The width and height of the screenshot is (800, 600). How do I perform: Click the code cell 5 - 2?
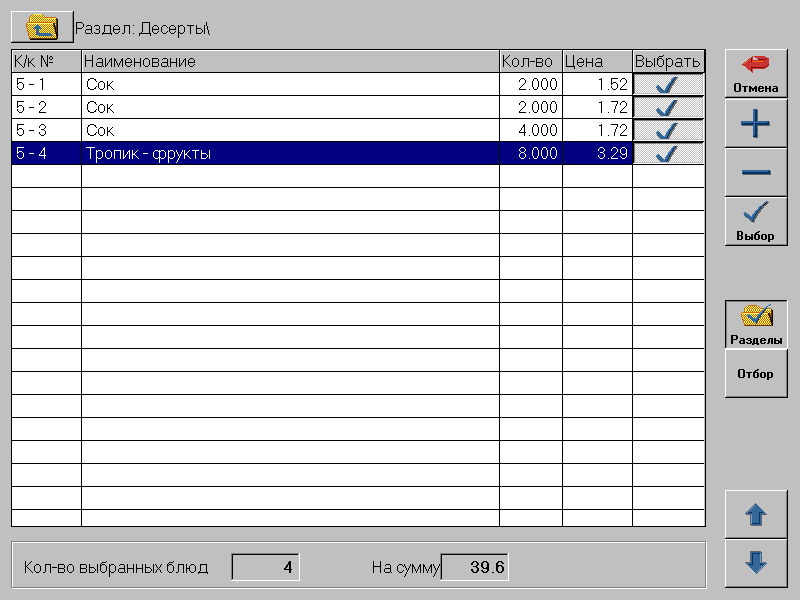46,107
